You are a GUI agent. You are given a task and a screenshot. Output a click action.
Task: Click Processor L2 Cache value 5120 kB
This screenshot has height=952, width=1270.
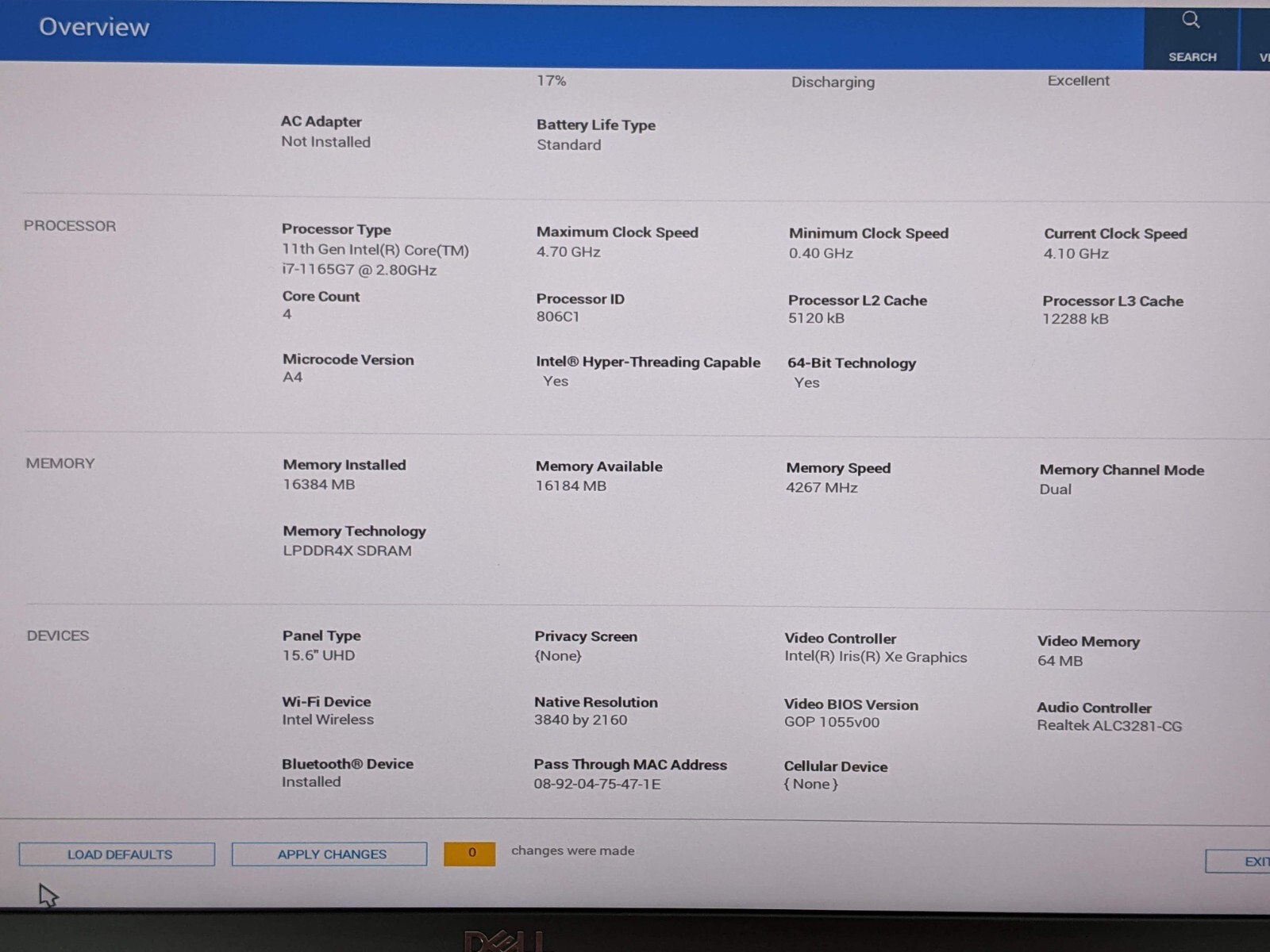point(816,318)
